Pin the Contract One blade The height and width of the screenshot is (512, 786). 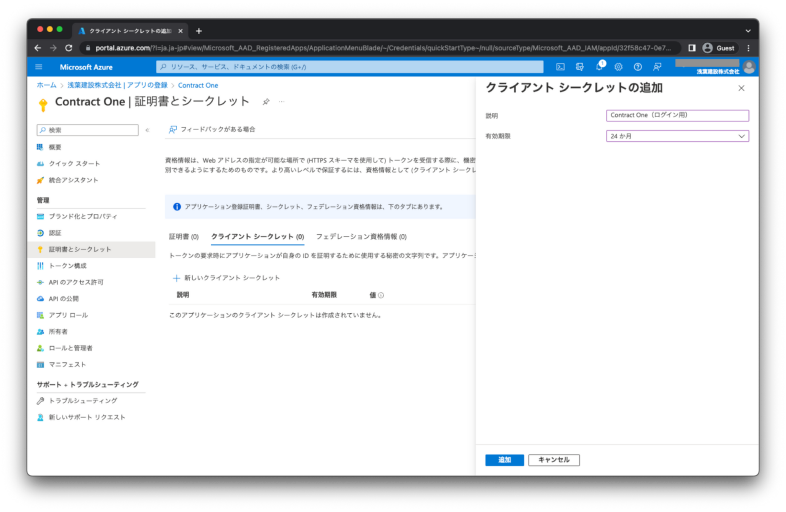coord(266,102)
